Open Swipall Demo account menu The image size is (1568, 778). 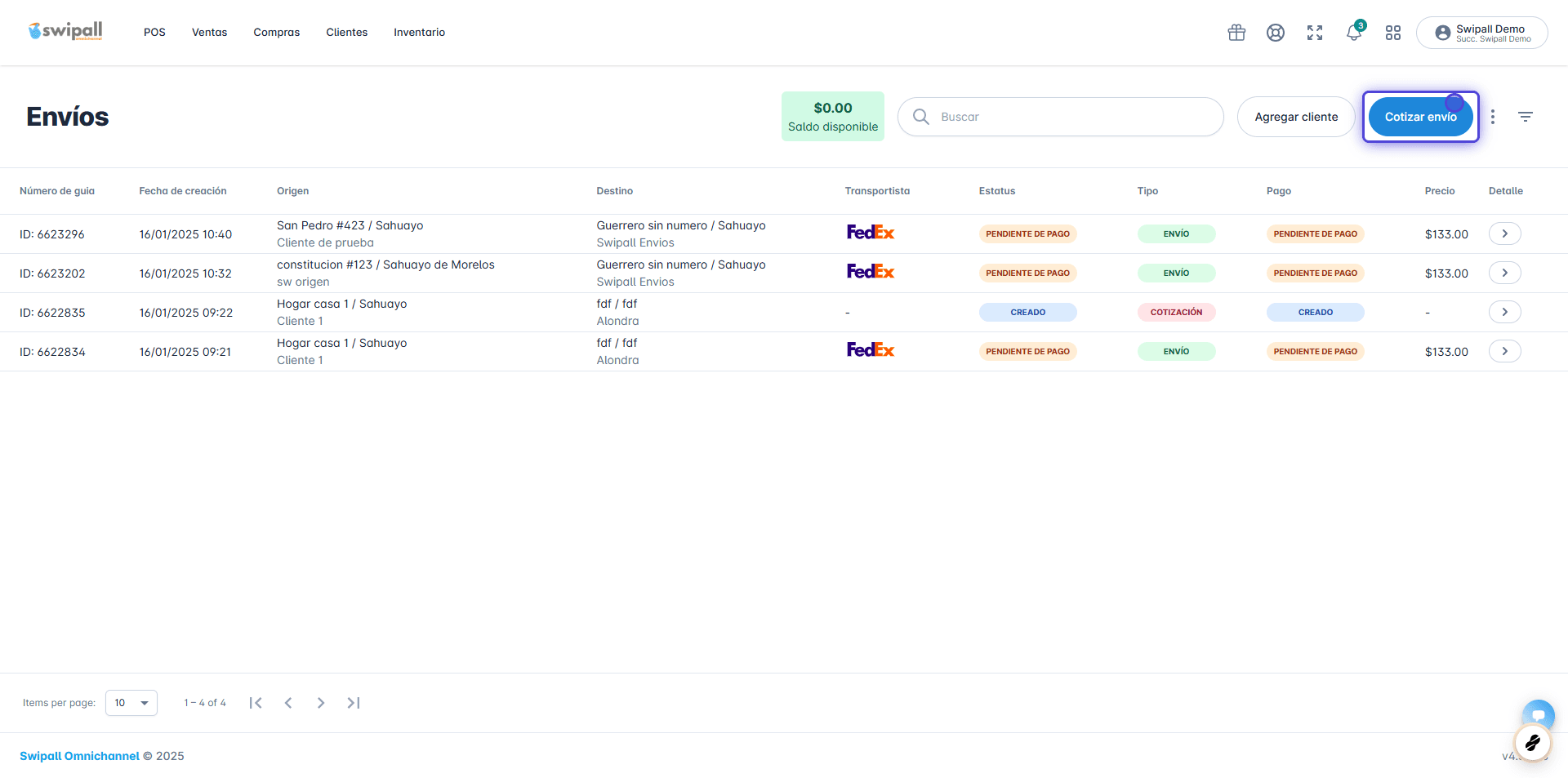point(1481,33)
